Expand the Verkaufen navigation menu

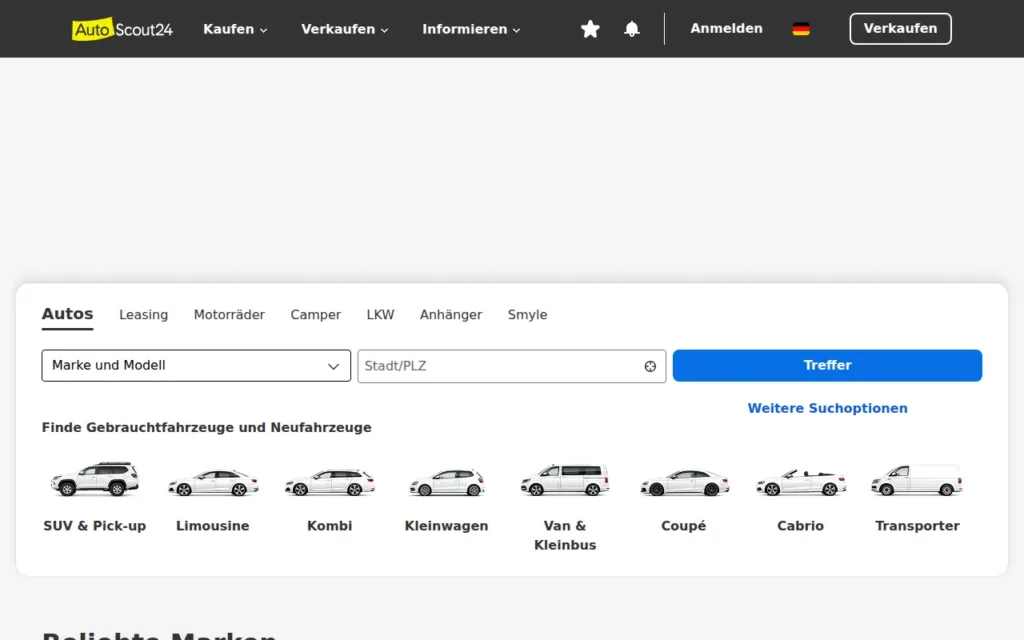point(344,29)
